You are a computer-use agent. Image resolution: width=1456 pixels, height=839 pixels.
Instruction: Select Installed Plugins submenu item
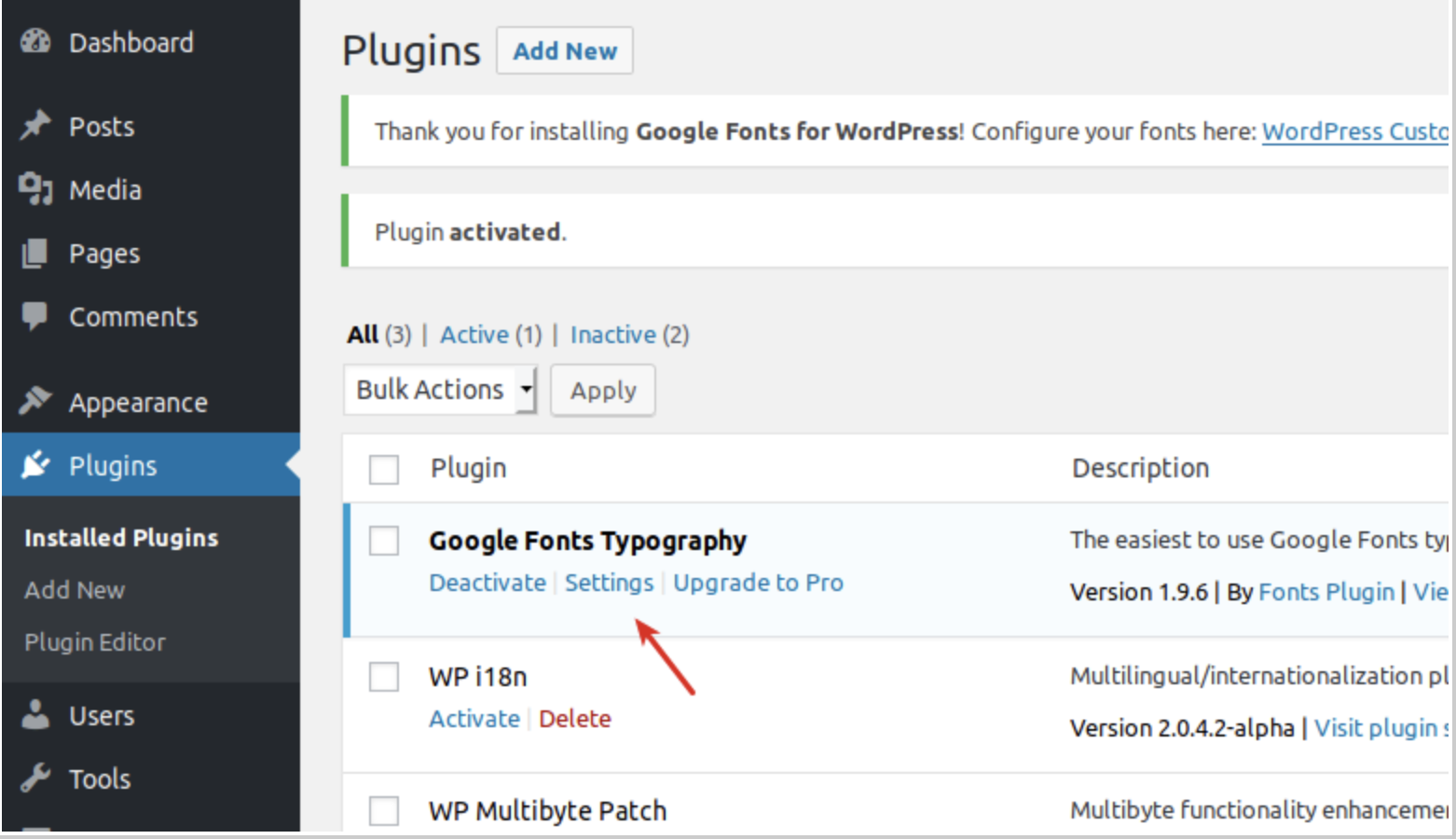pos(121,538)
